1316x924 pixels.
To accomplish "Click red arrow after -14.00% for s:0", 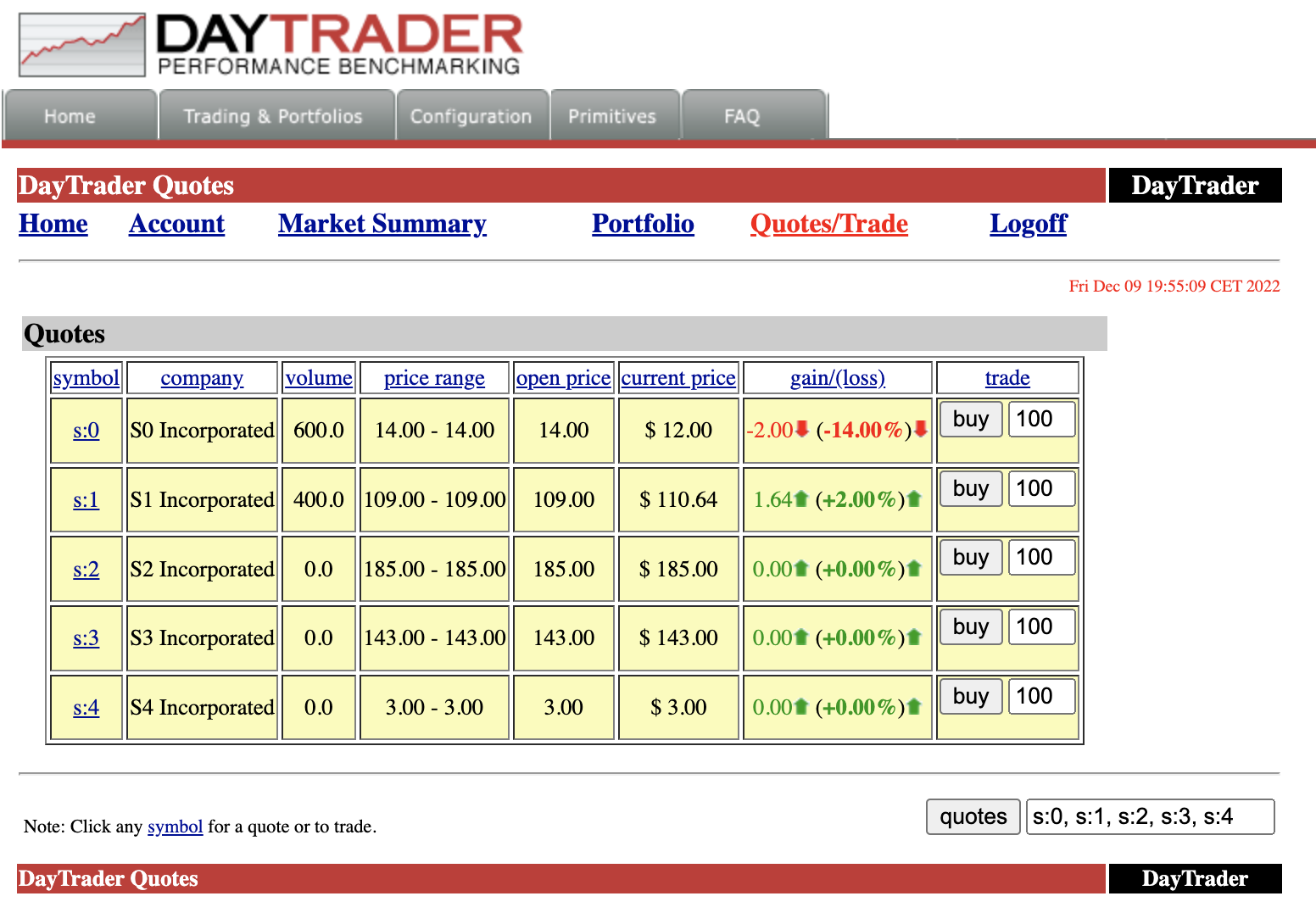I will click(920, 430).
